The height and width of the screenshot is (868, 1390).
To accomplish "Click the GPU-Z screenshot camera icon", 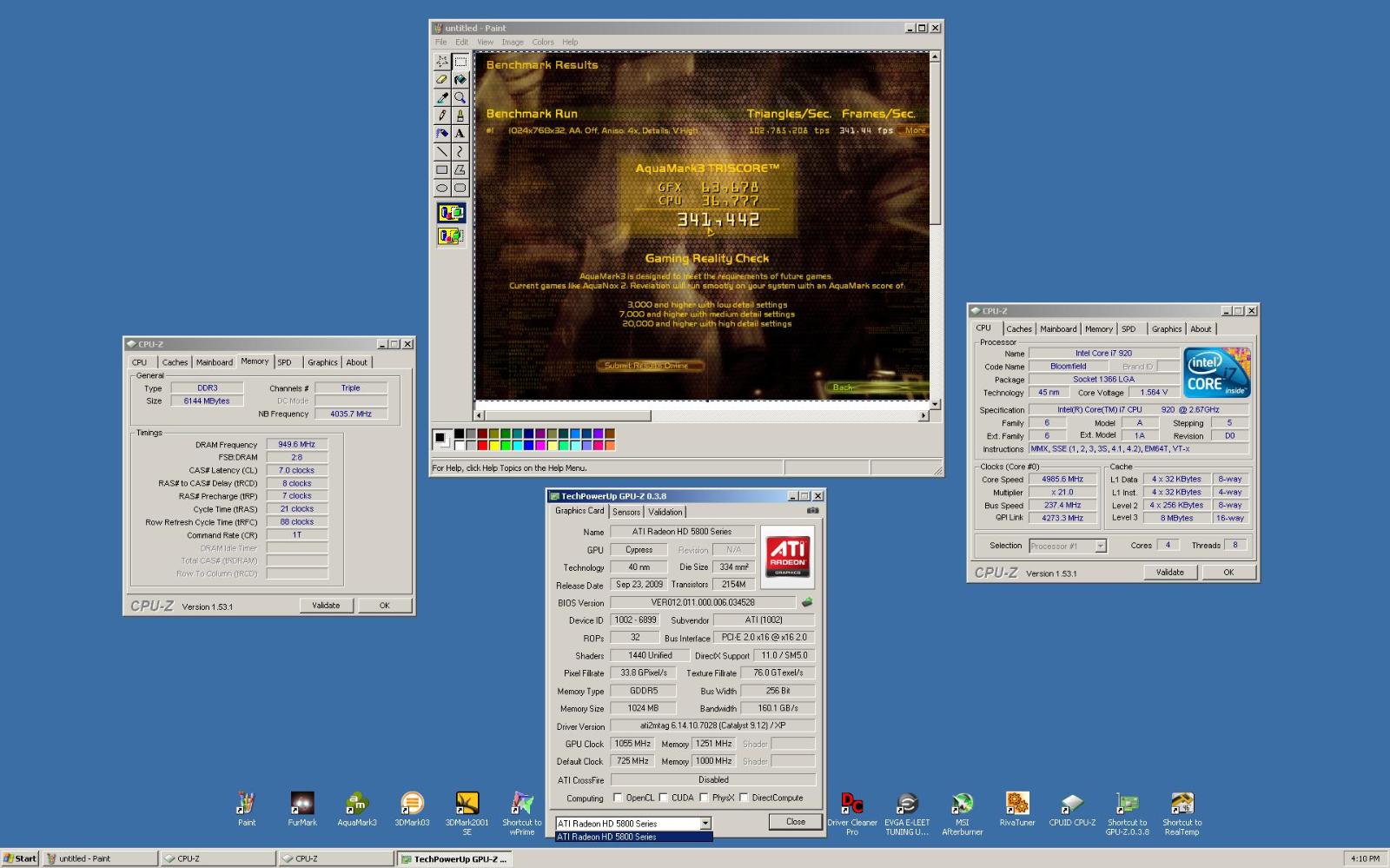I will coord(813,511).
